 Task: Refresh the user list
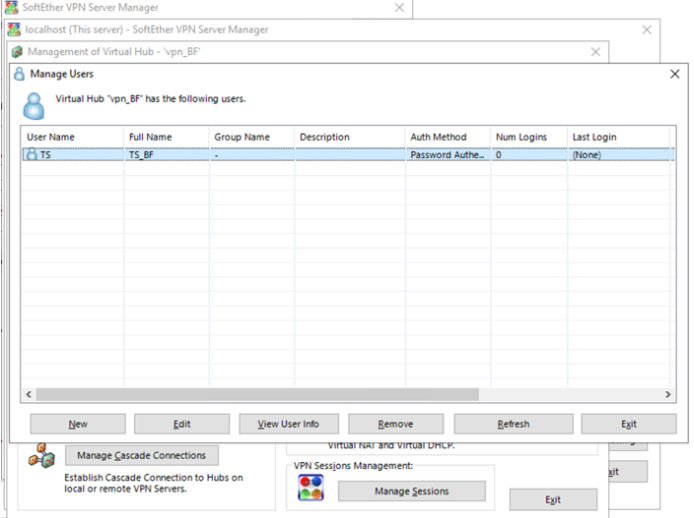[514, 424]
